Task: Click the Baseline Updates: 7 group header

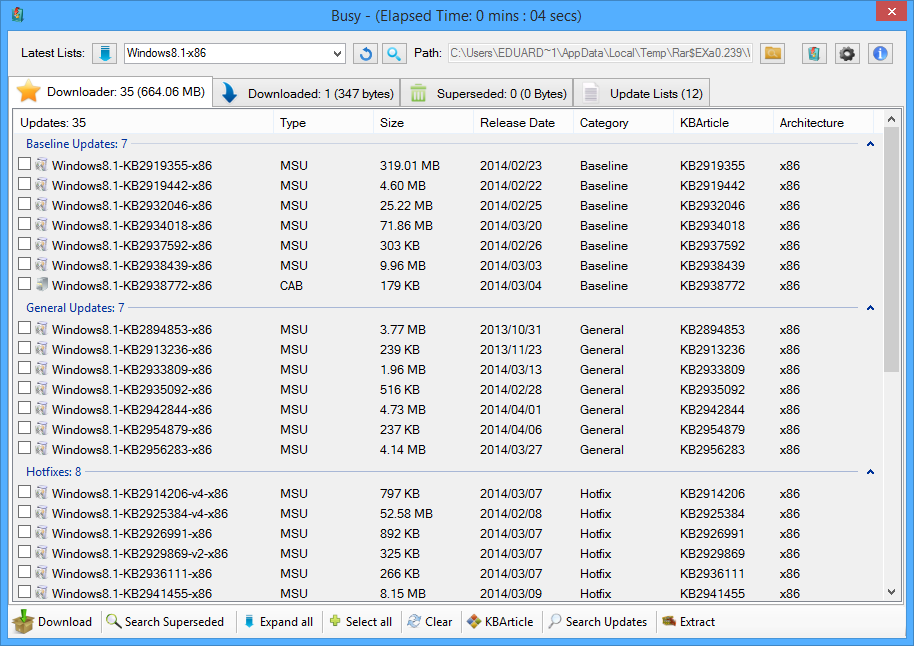Action: 76,144
